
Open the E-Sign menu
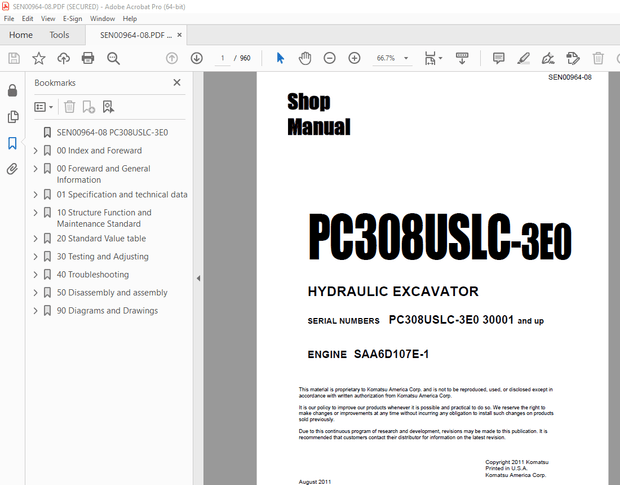pos(72,19)
